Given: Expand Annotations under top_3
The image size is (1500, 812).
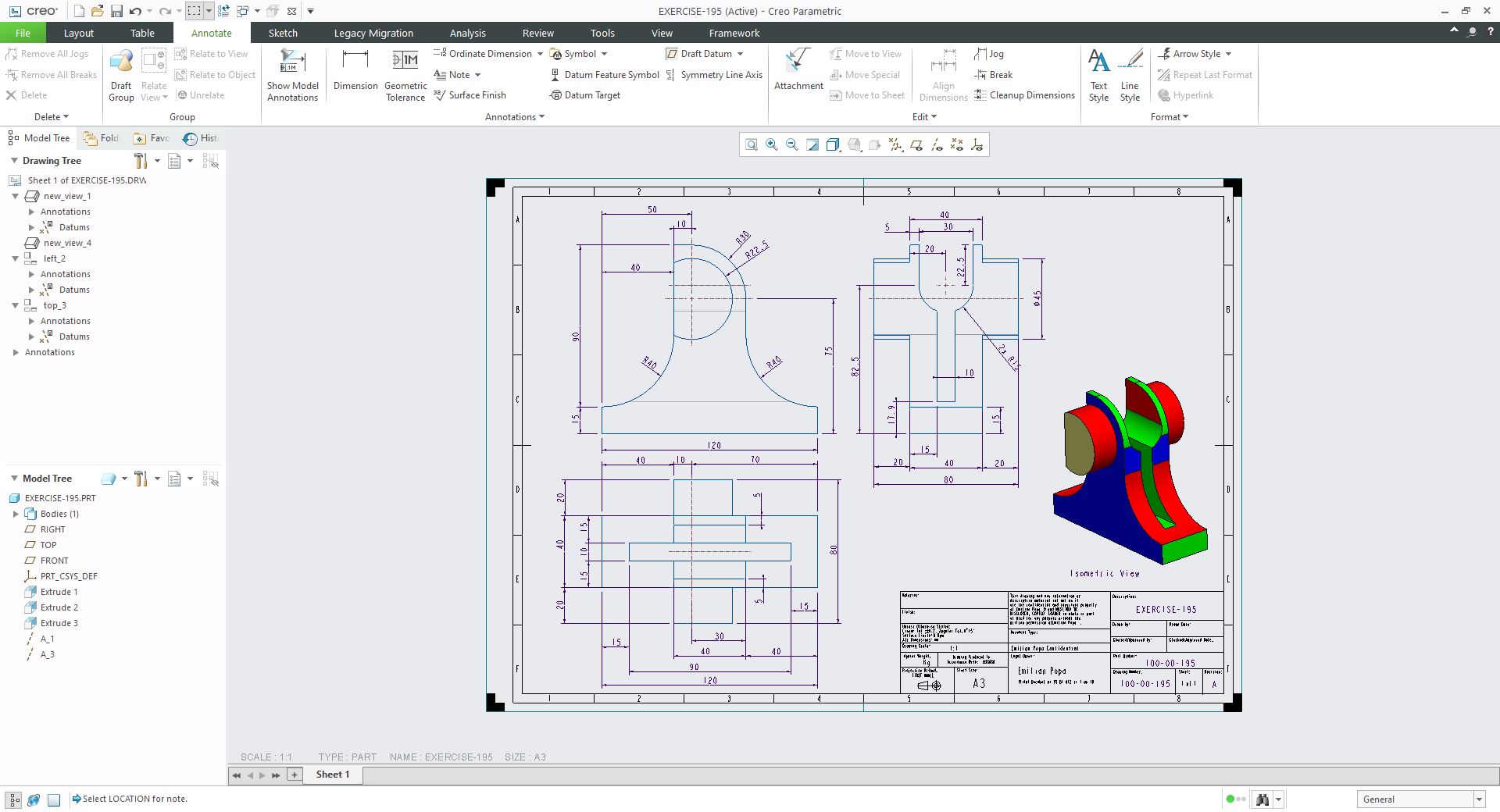Looking at the screenshot, I should (31, 321).
